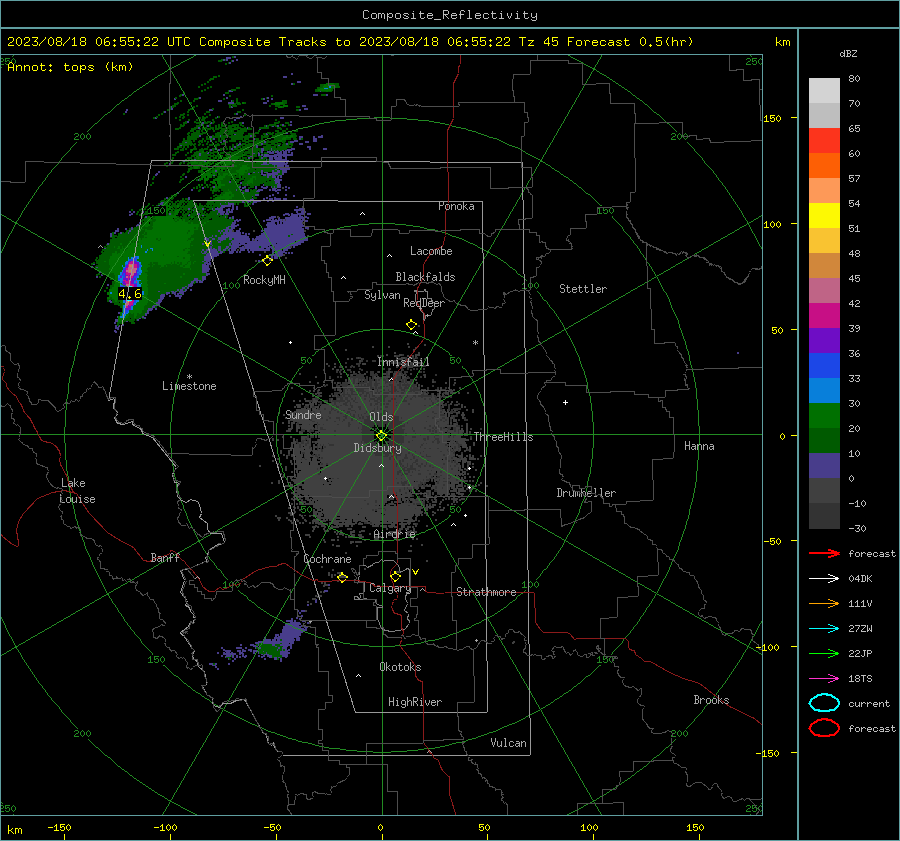This screenshot has height=841, width=900.
Task: Click the 18TS legend label
Action: (x=860, y=679)
